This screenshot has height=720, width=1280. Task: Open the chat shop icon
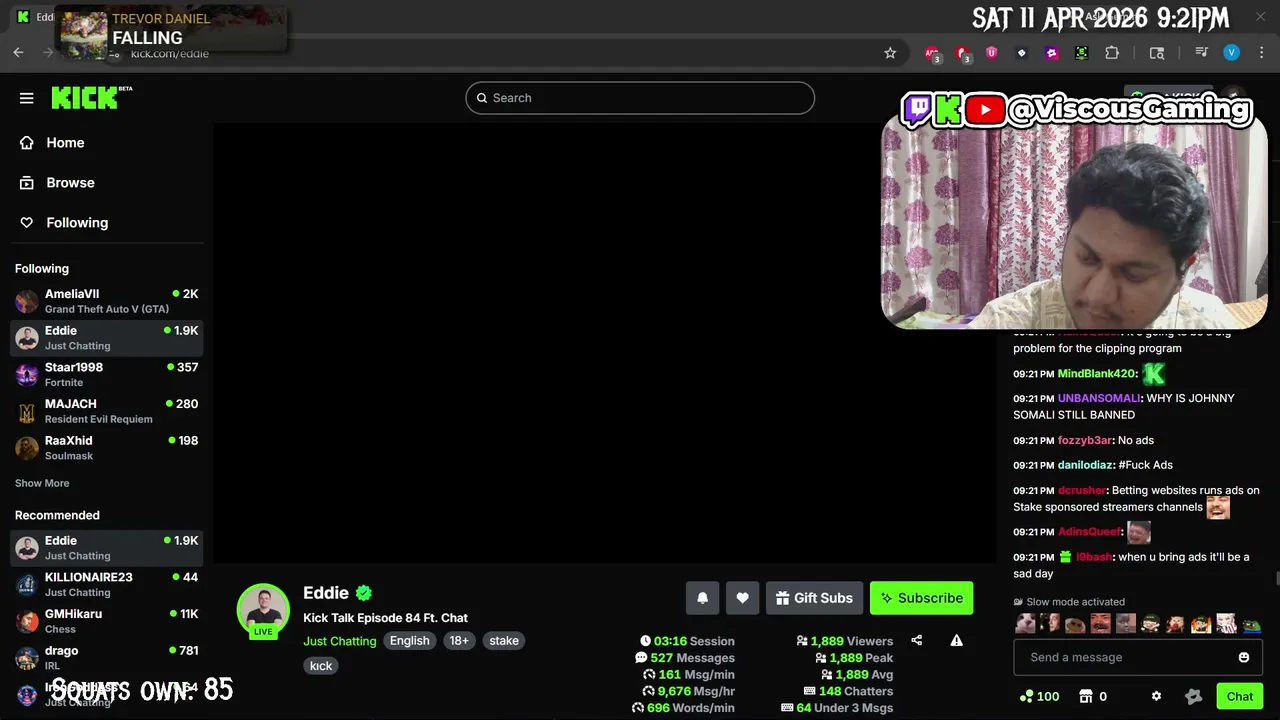click(x=1086, y=697)
